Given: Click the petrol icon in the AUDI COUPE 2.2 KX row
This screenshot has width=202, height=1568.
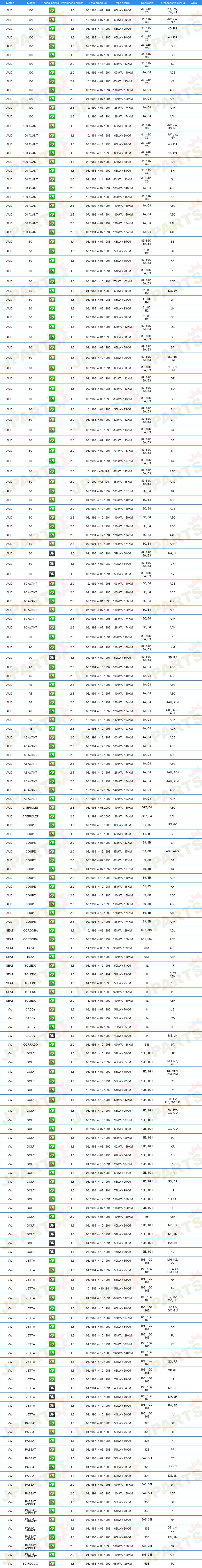Looking at the screenshot, I should 52,886.
